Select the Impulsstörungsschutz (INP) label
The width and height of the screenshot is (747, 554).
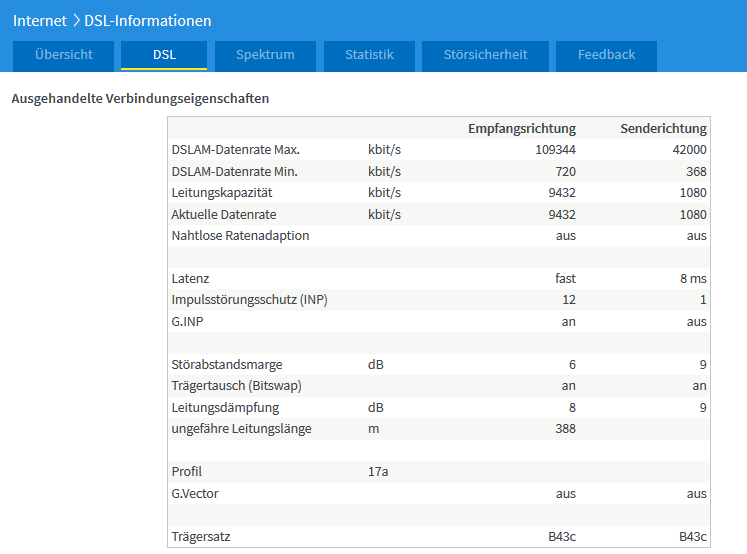click(x=249, y=300)
